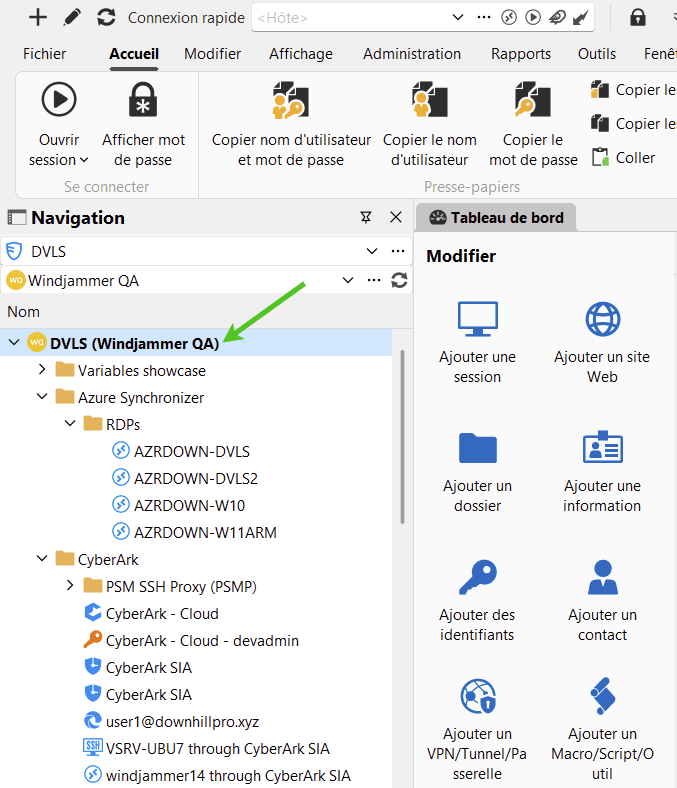
Task: Expand the Variables showcase folder
Action: tap(42, 370)
